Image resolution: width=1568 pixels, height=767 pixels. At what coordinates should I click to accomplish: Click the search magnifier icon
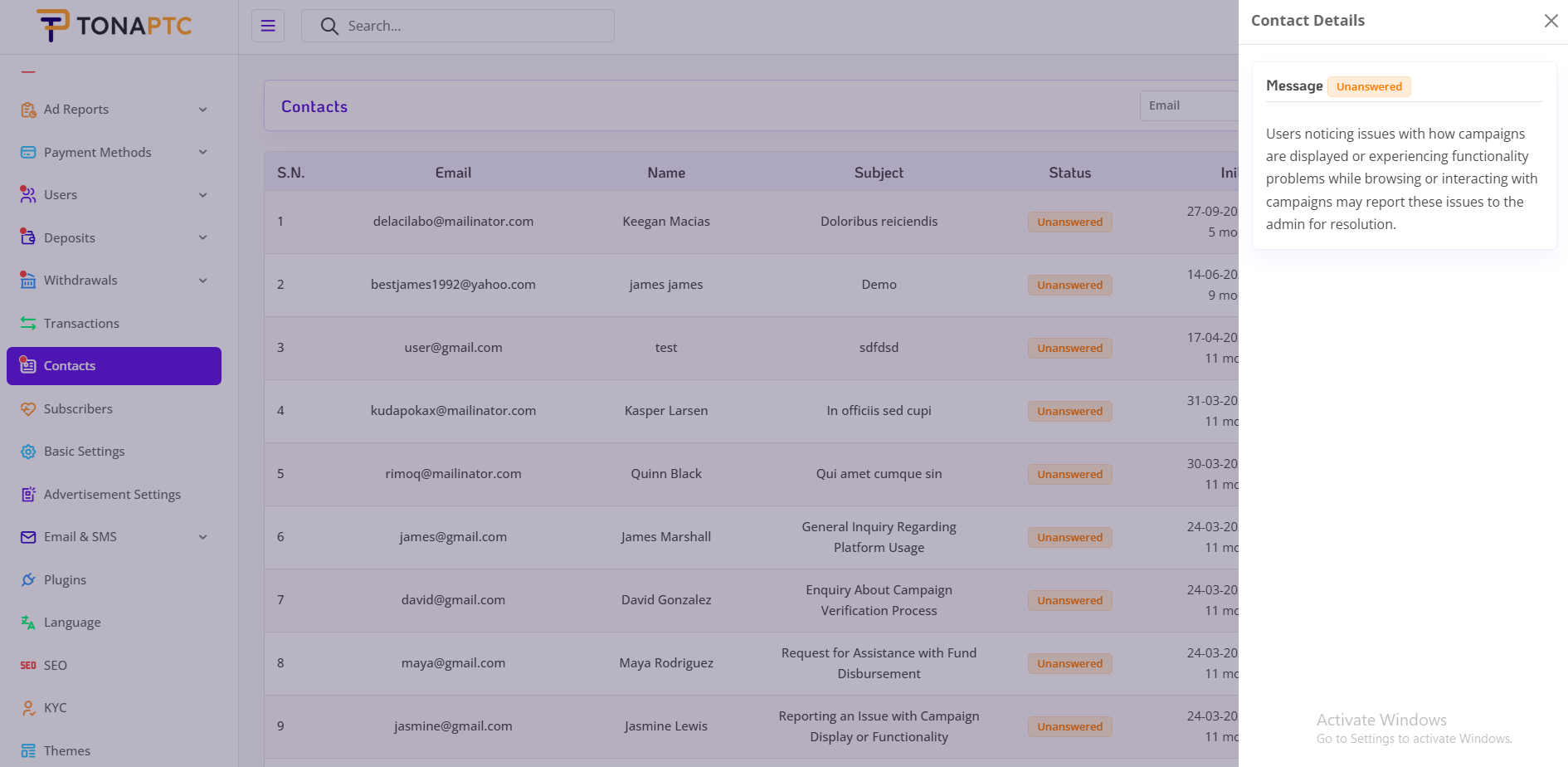[x=329, y=26]
